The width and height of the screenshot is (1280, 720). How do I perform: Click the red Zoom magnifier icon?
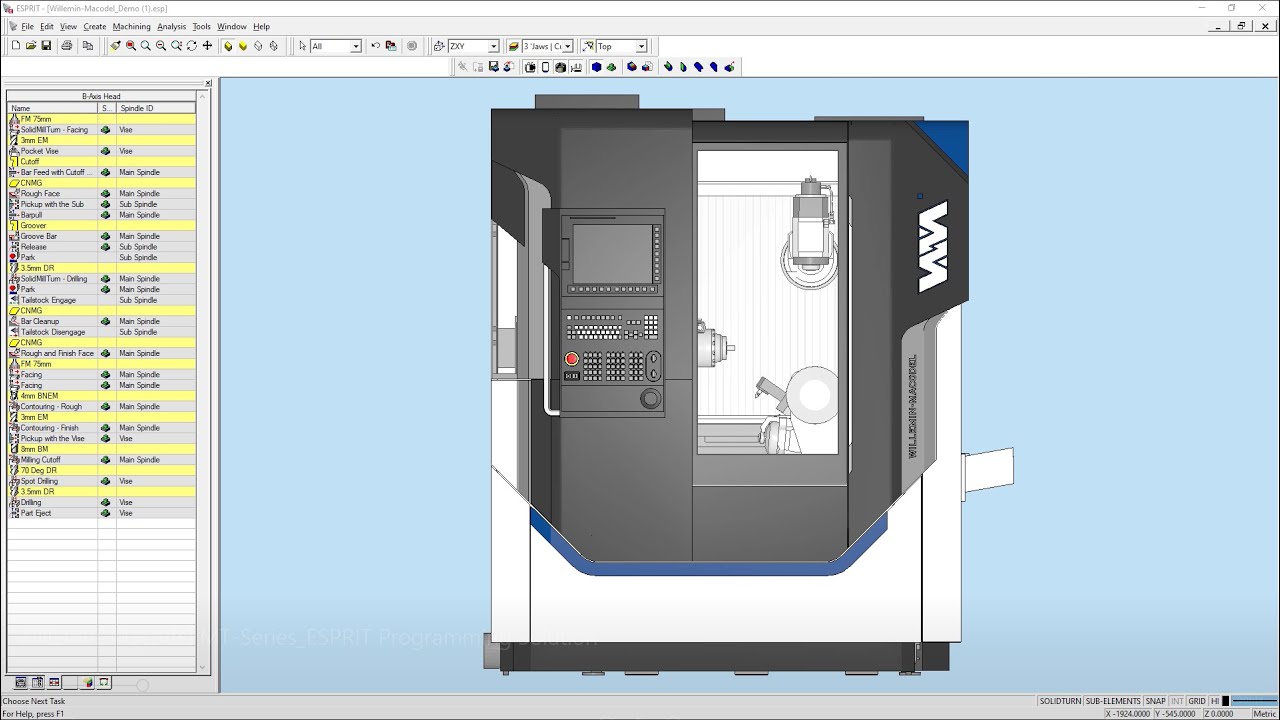click(x=131, y=46)
